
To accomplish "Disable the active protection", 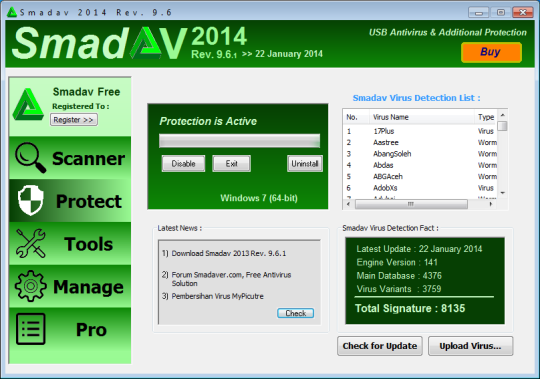I will (183, 164).
